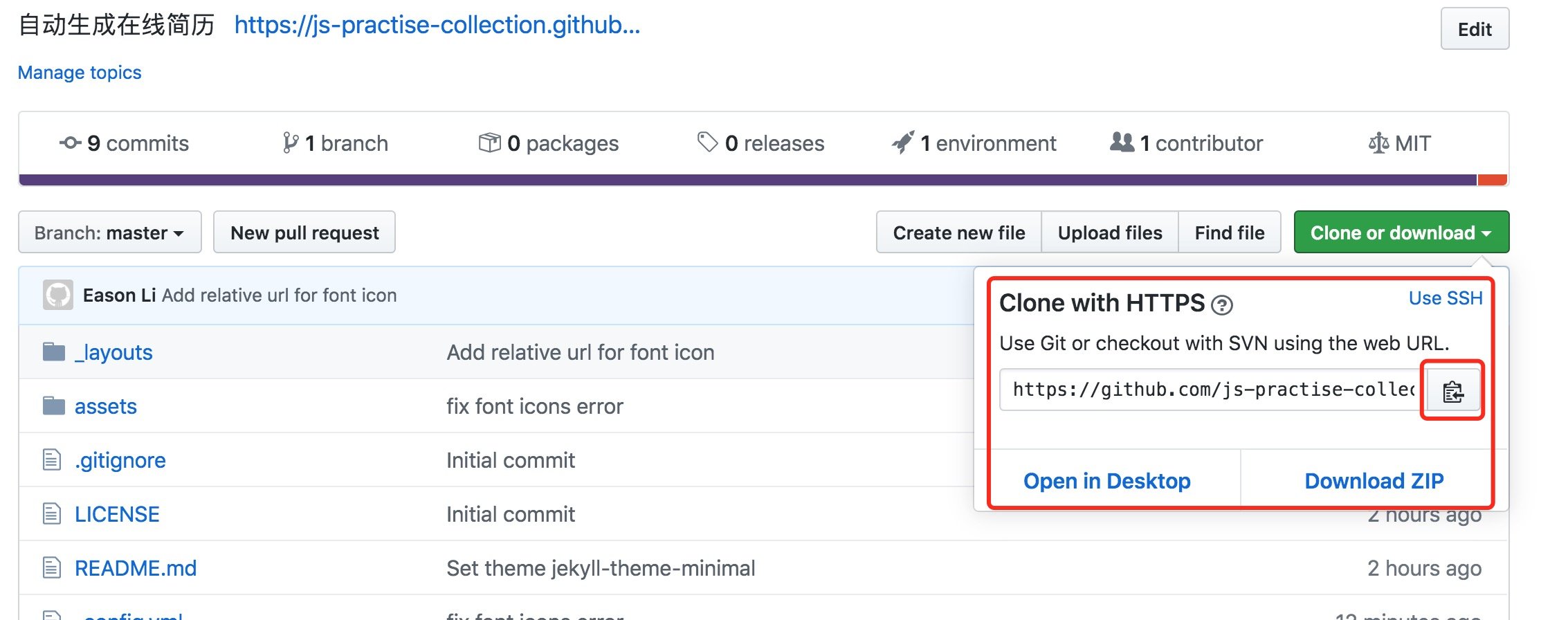Image resolution: width=1568 pixels, height=620 pixels.
Task: Click the rocket environment icon
Action: pos(903,142)
